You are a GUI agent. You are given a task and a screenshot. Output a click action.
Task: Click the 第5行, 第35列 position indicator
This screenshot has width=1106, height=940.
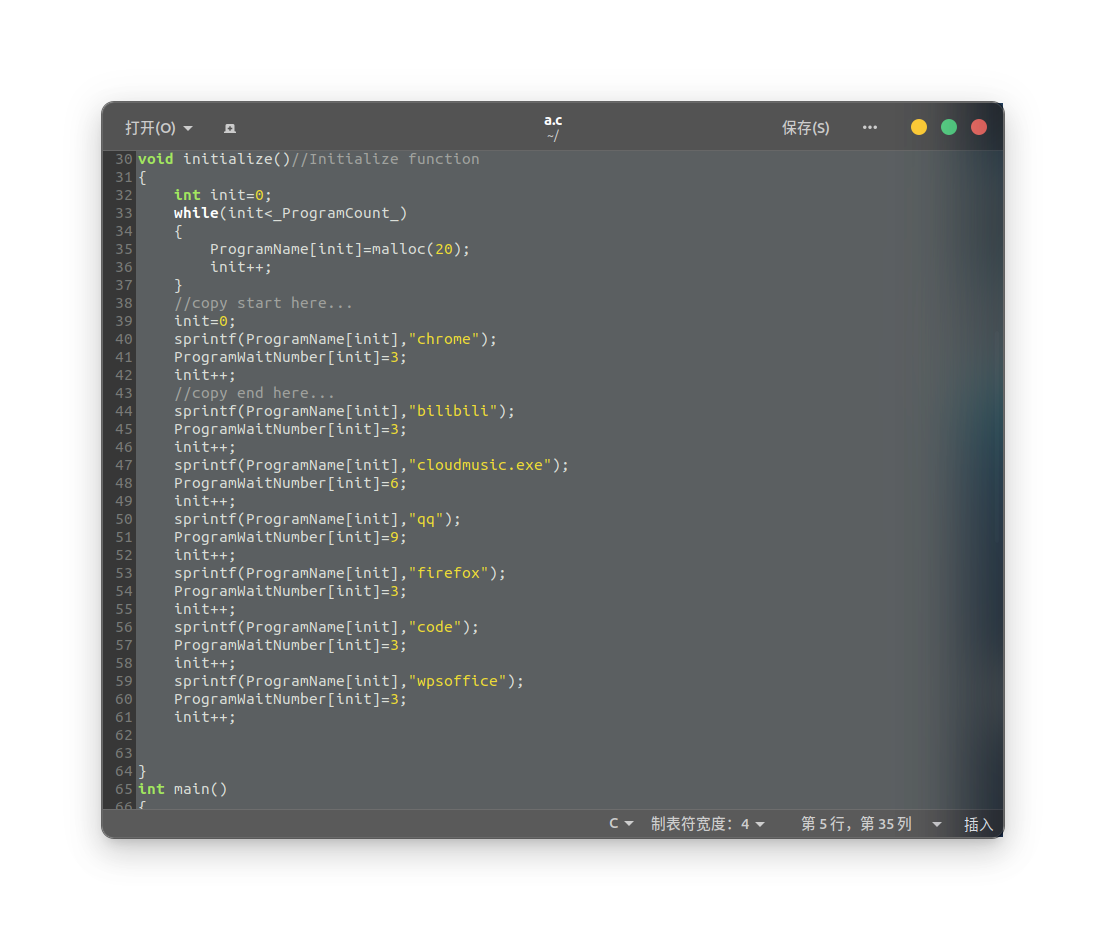coord(857,823)
